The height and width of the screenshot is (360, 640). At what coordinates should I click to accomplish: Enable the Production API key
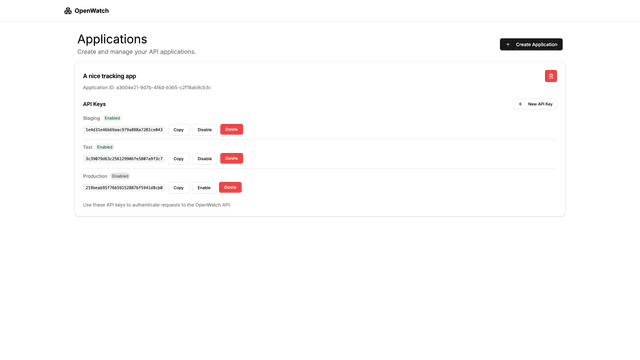[x=204, y=188]
